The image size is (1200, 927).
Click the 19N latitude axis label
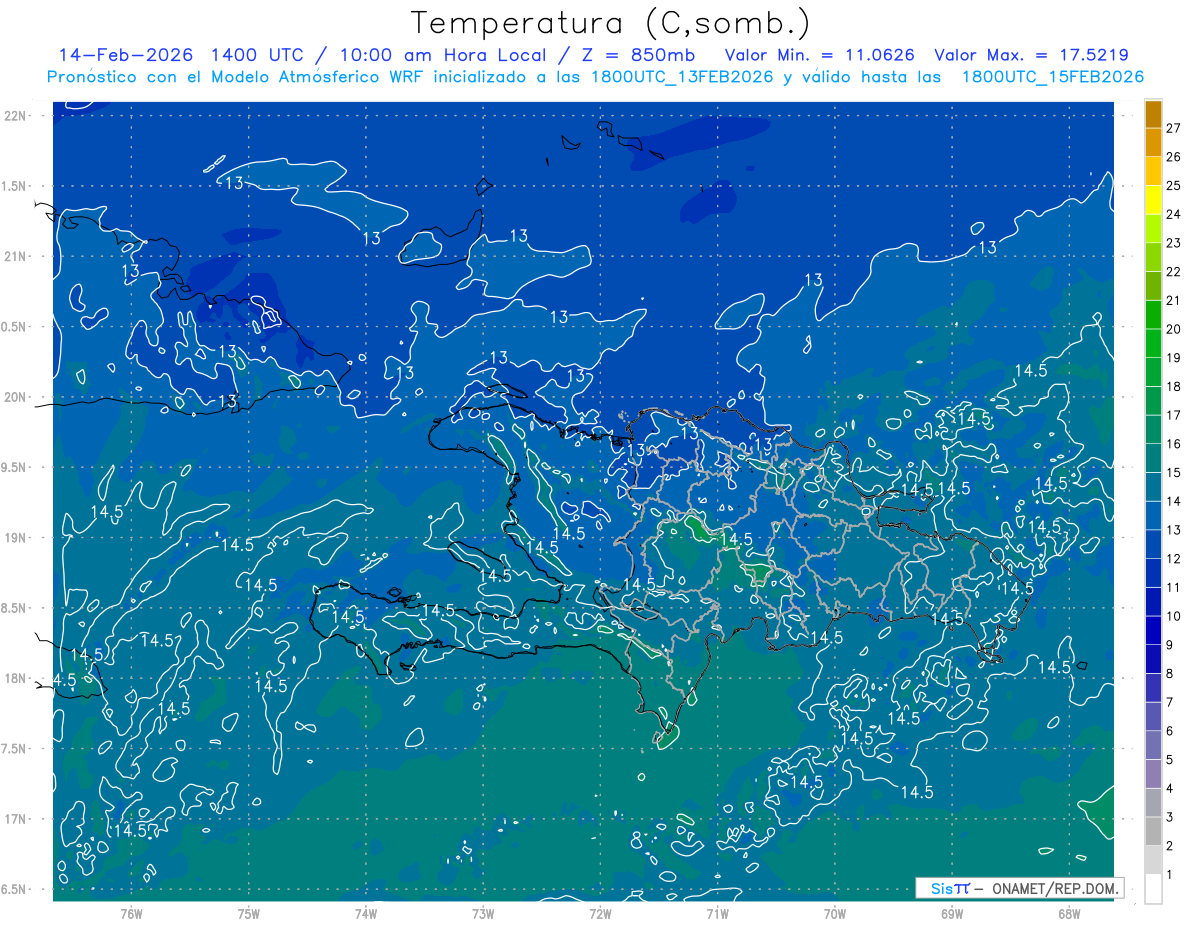pos(14,537)
